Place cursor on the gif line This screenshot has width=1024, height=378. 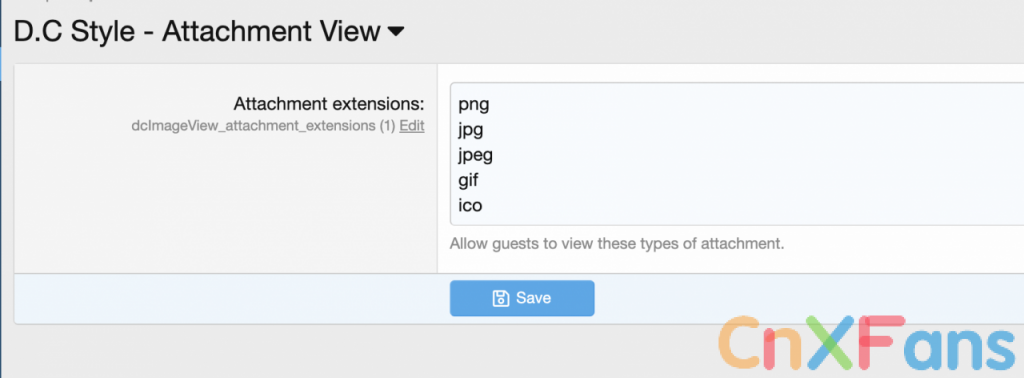pyautogui.click(x=468, y=180)
